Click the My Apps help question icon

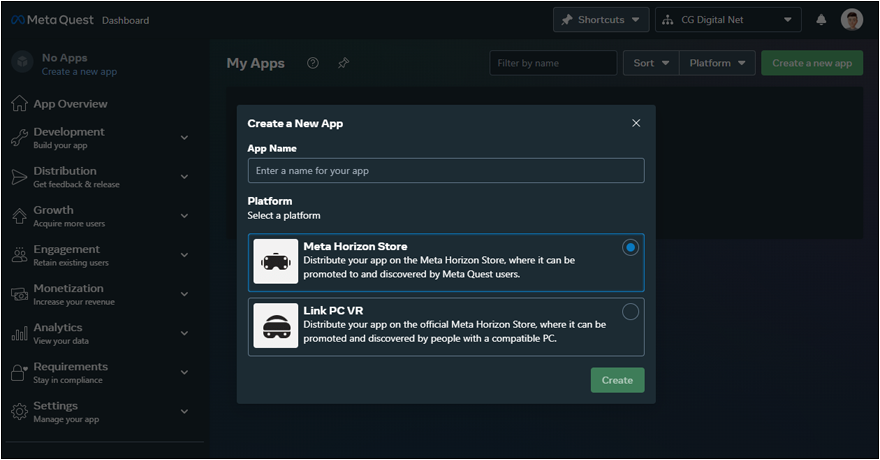tap(313, 63)
